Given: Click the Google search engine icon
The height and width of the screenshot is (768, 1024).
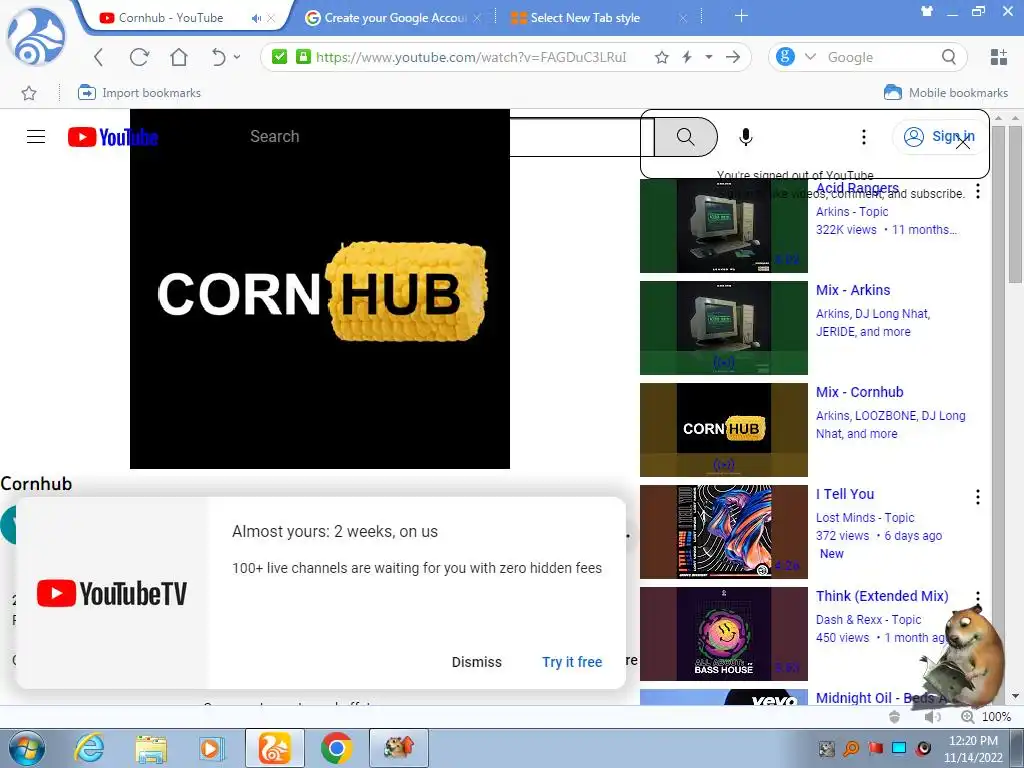Looking at the screenshot, I should tap(786, 57).
